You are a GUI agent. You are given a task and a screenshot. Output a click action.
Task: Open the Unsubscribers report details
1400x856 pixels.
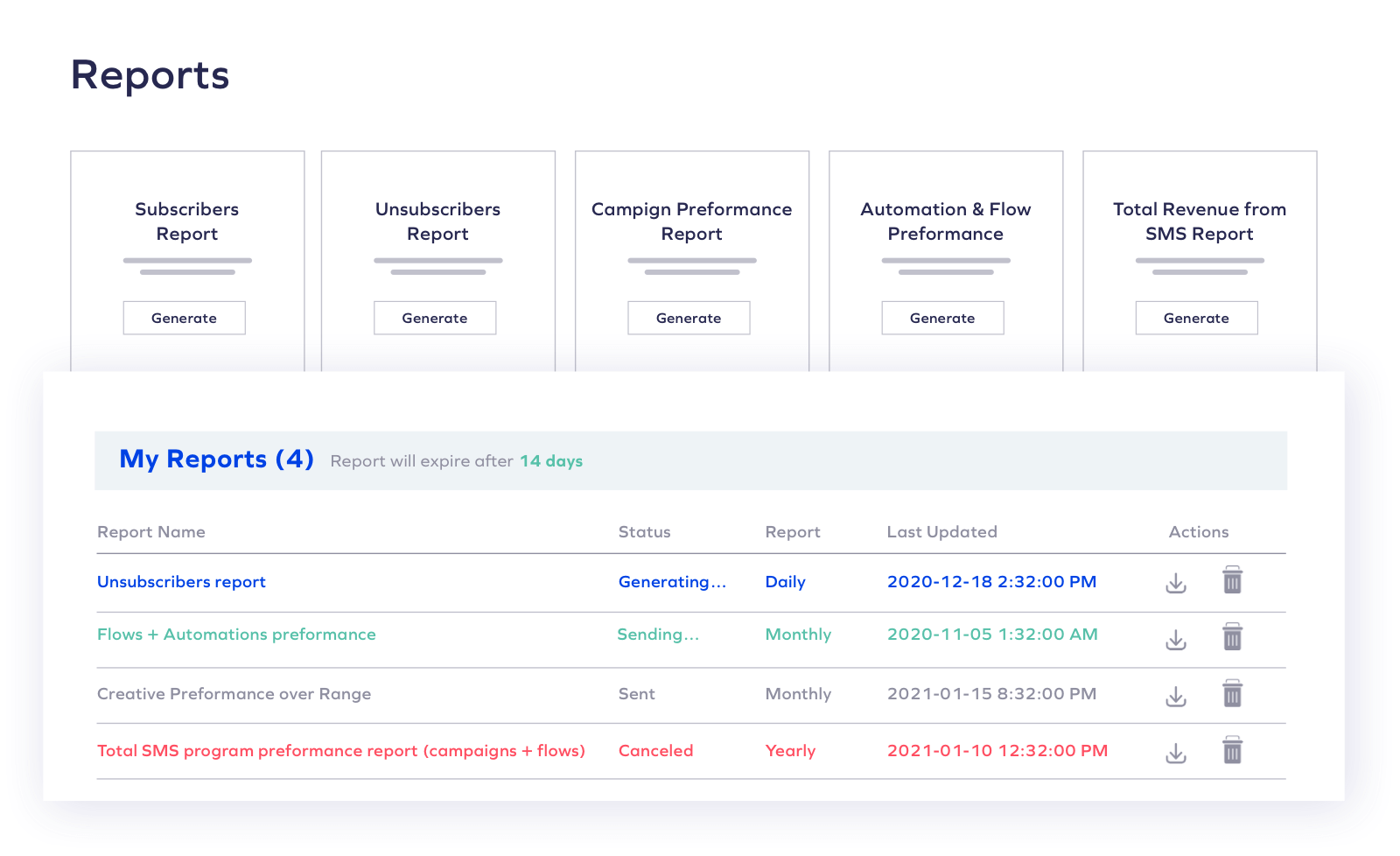click(x=181, y=581)
